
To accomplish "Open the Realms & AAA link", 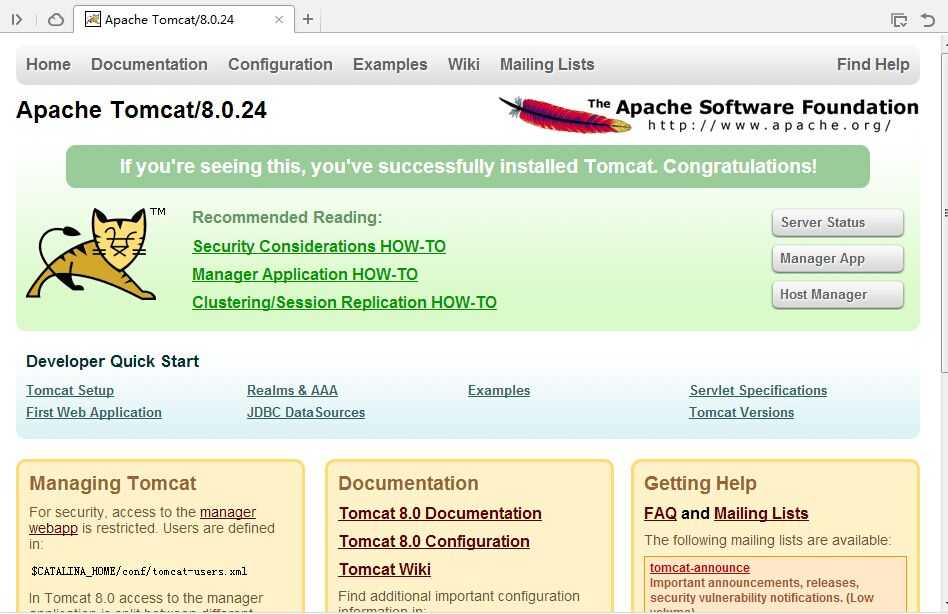I will (x=293, y=390).
